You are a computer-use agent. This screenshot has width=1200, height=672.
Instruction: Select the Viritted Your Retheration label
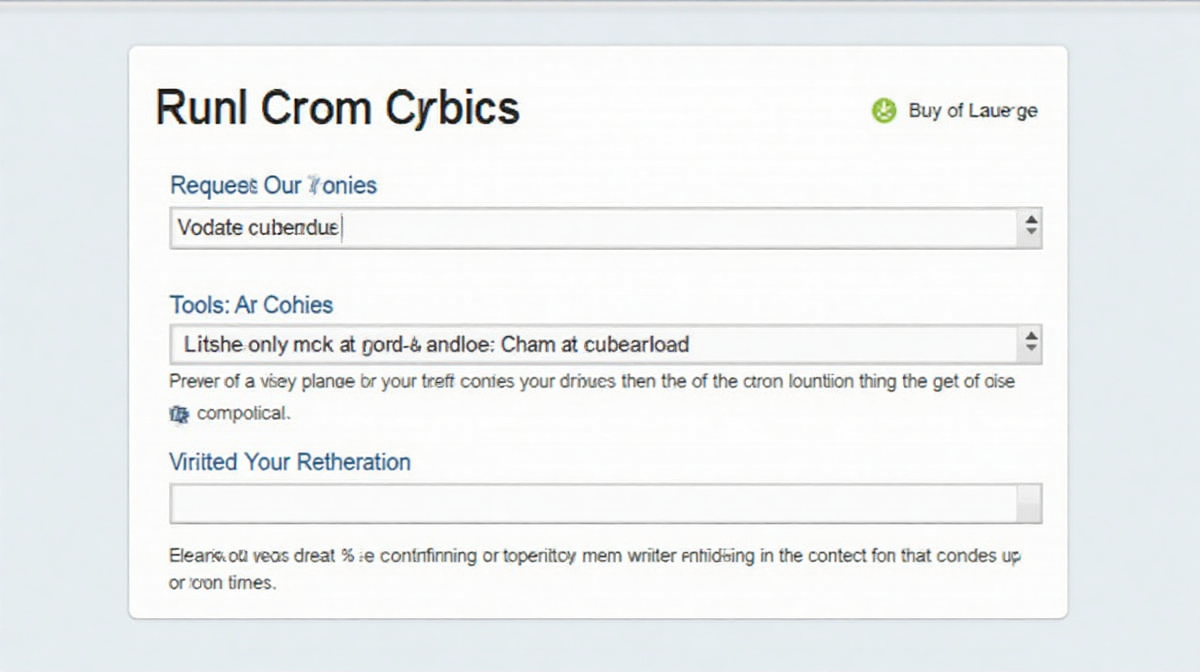[290, 462]
